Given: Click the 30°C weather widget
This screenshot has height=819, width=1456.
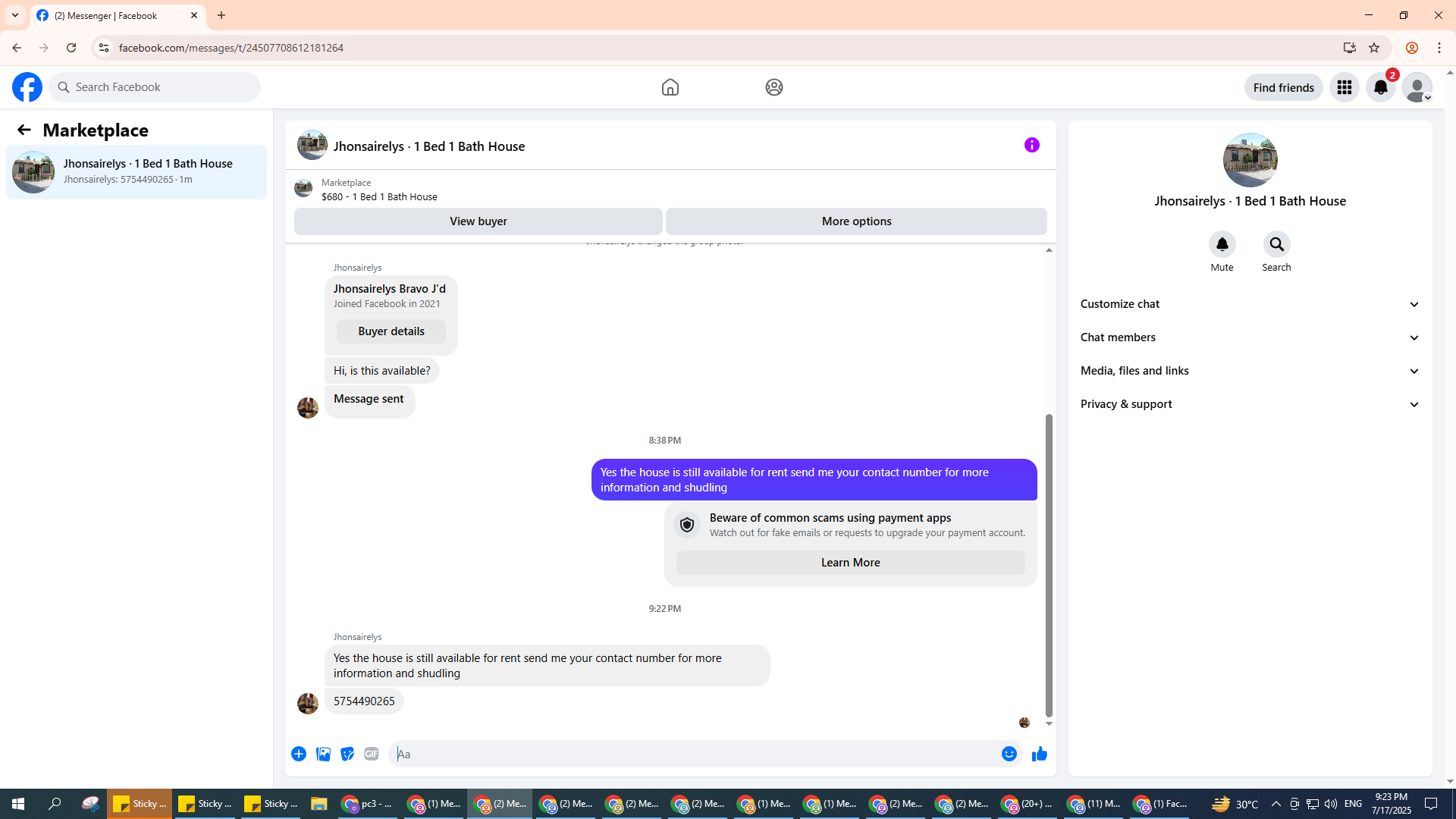Looking at the screenshot, I should coord(1235,804).
